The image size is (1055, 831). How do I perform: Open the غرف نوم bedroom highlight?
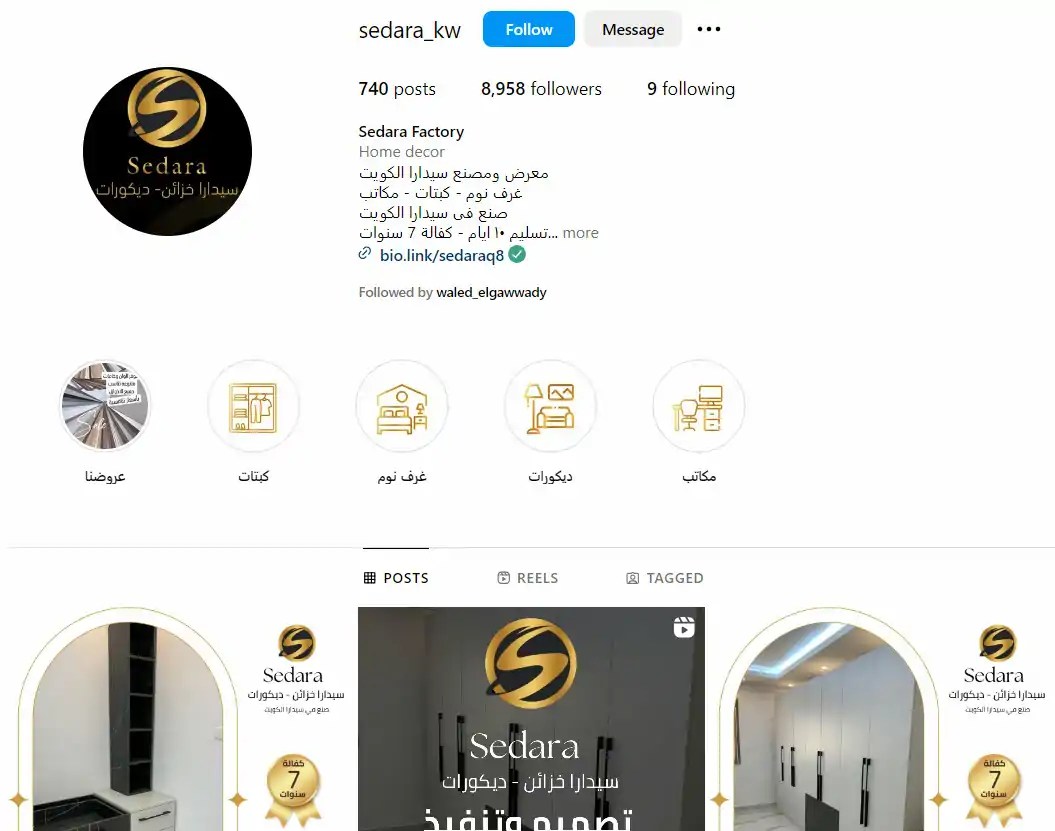402,406
